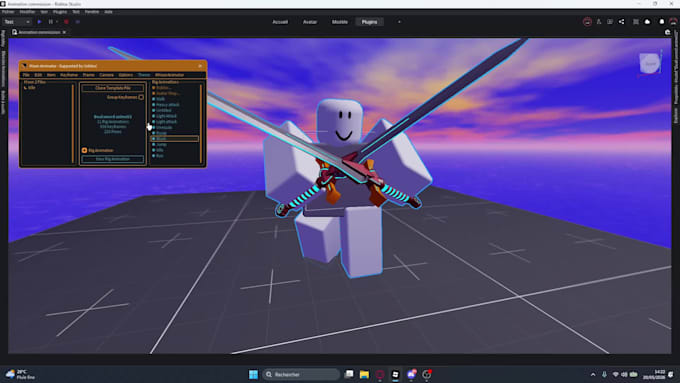This screenshot has height=383, width=680.
Task: Open the user avatar account icon
Action: [x=673, y=22]
